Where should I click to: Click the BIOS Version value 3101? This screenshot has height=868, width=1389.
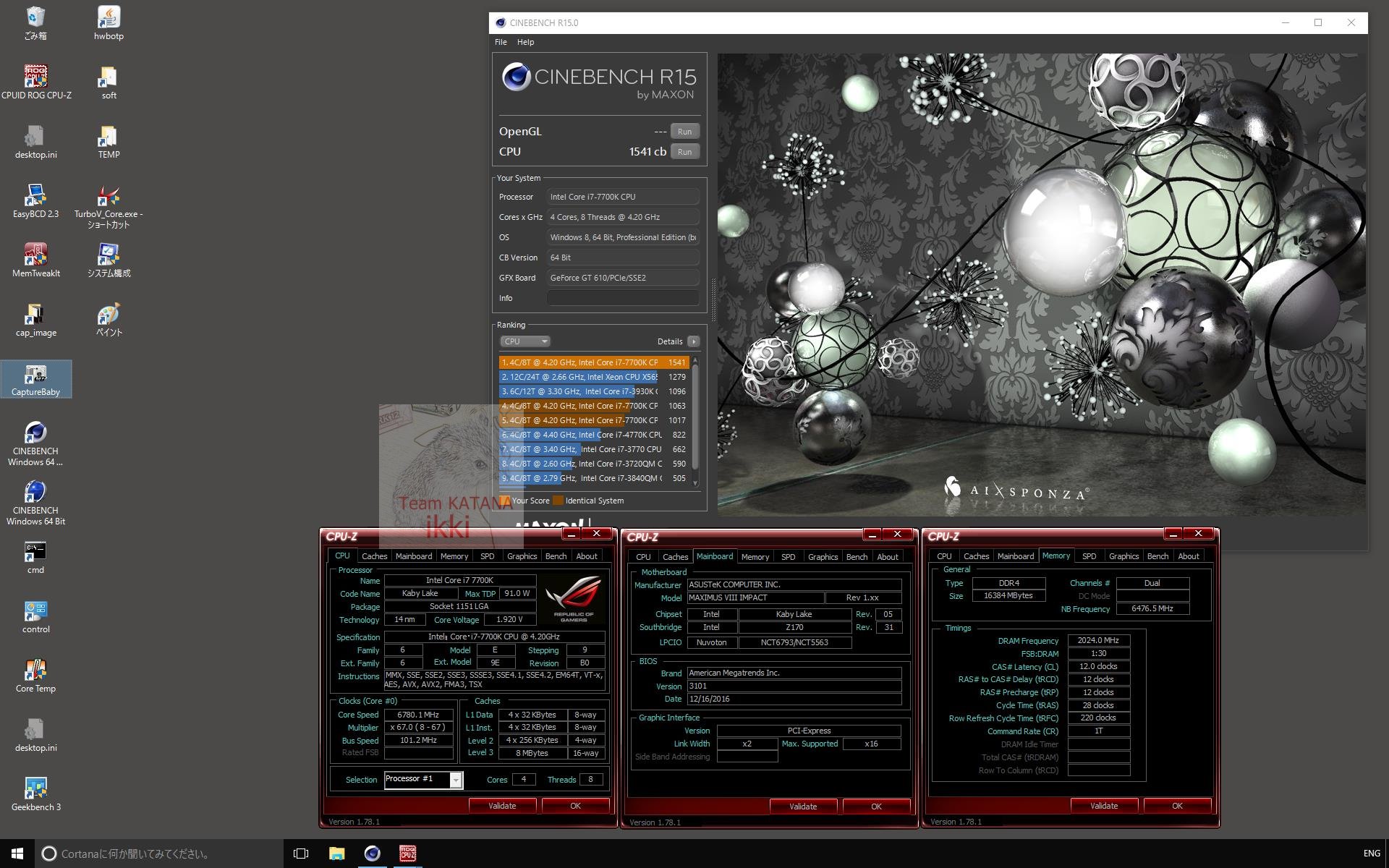pyautogui.click(x=794, y=686)
